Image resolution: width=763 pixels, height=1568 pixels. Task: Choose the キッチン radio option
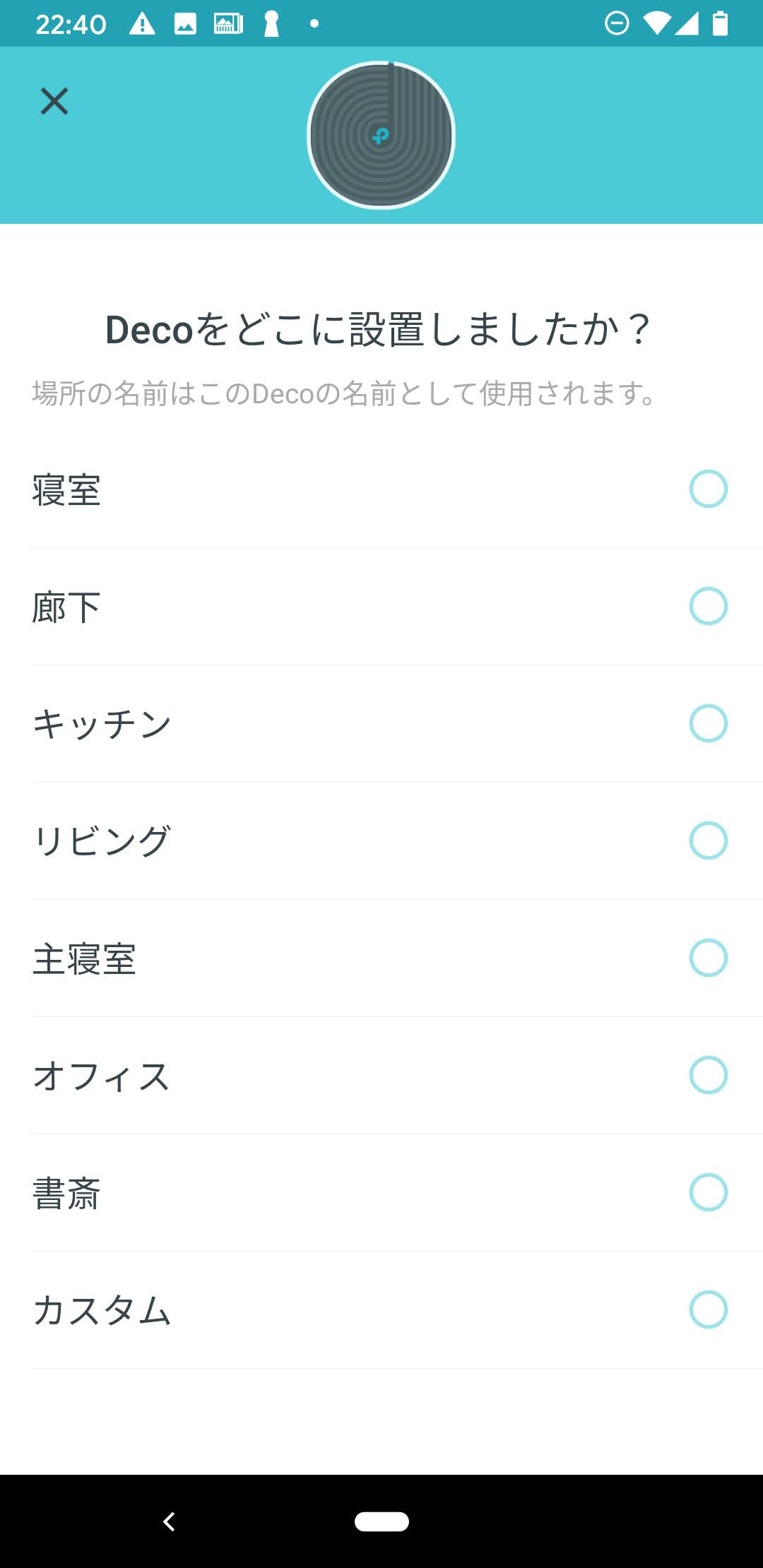point(708,723)
